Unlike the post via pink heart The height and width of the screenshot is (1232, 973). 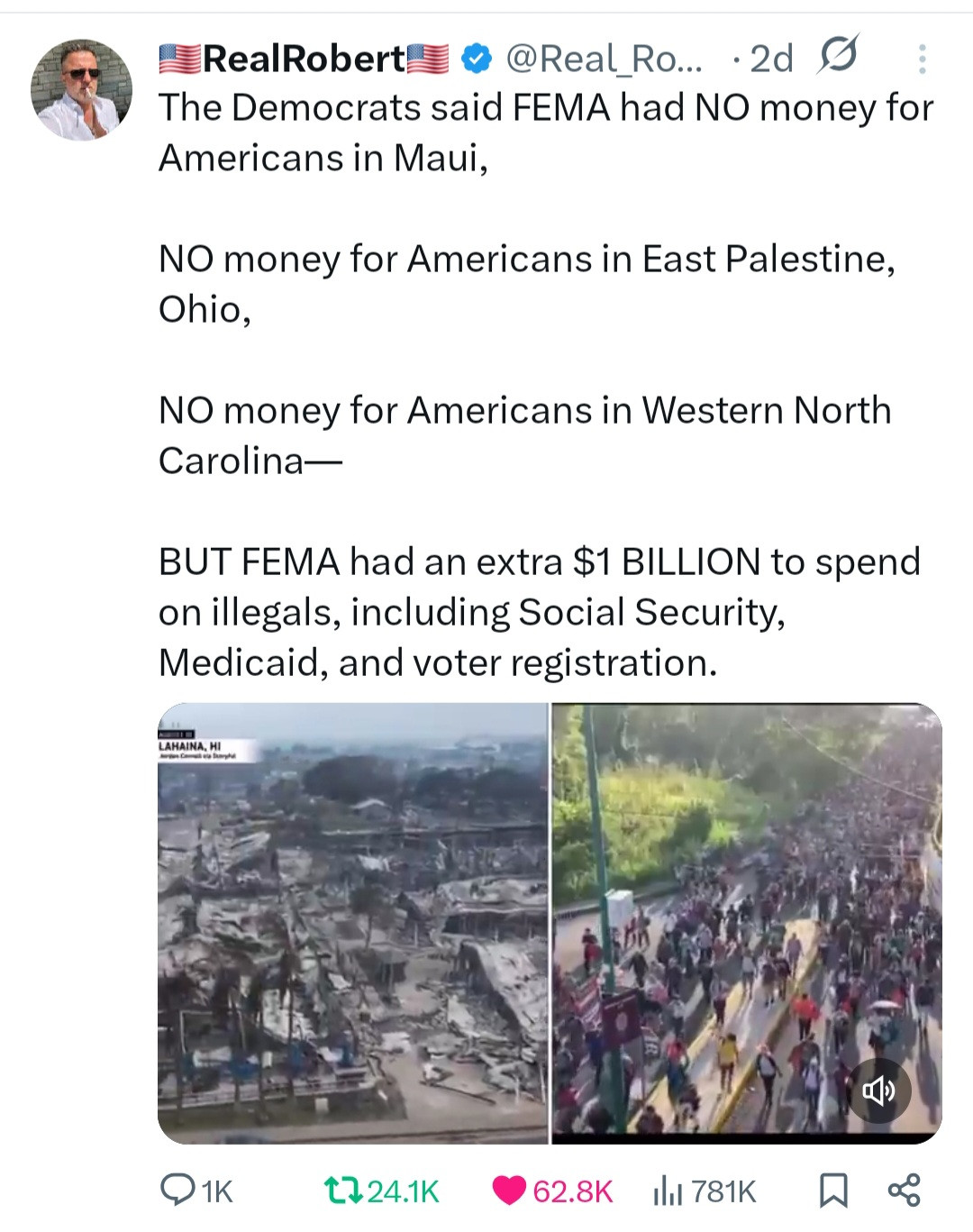coord(509,1191)
